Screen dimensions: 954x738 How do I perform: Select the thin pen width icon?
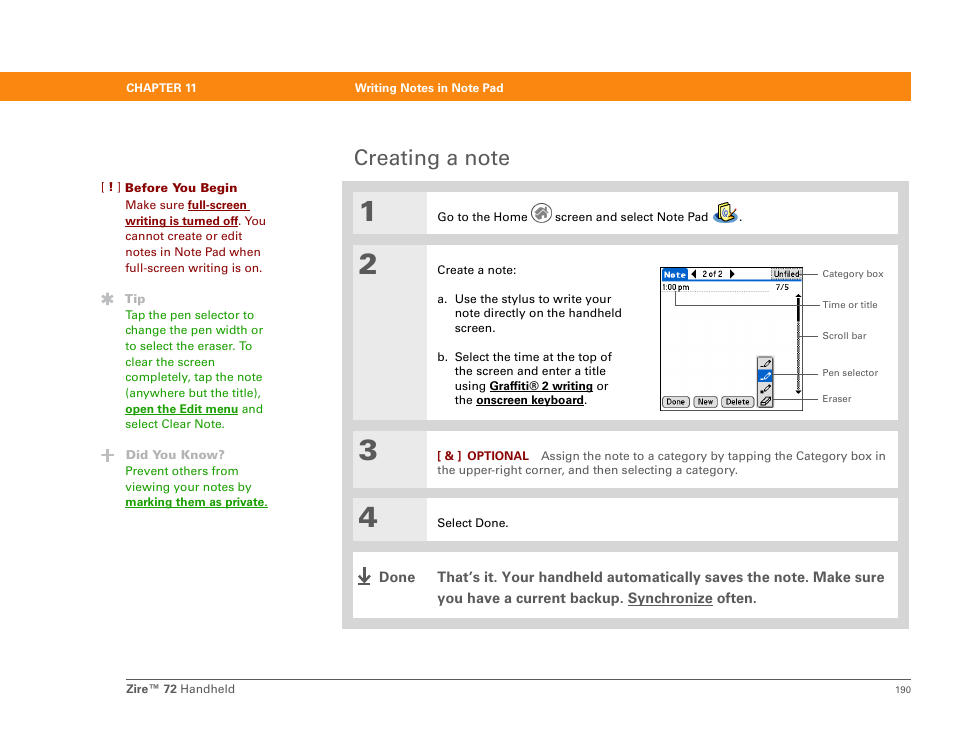765,364
